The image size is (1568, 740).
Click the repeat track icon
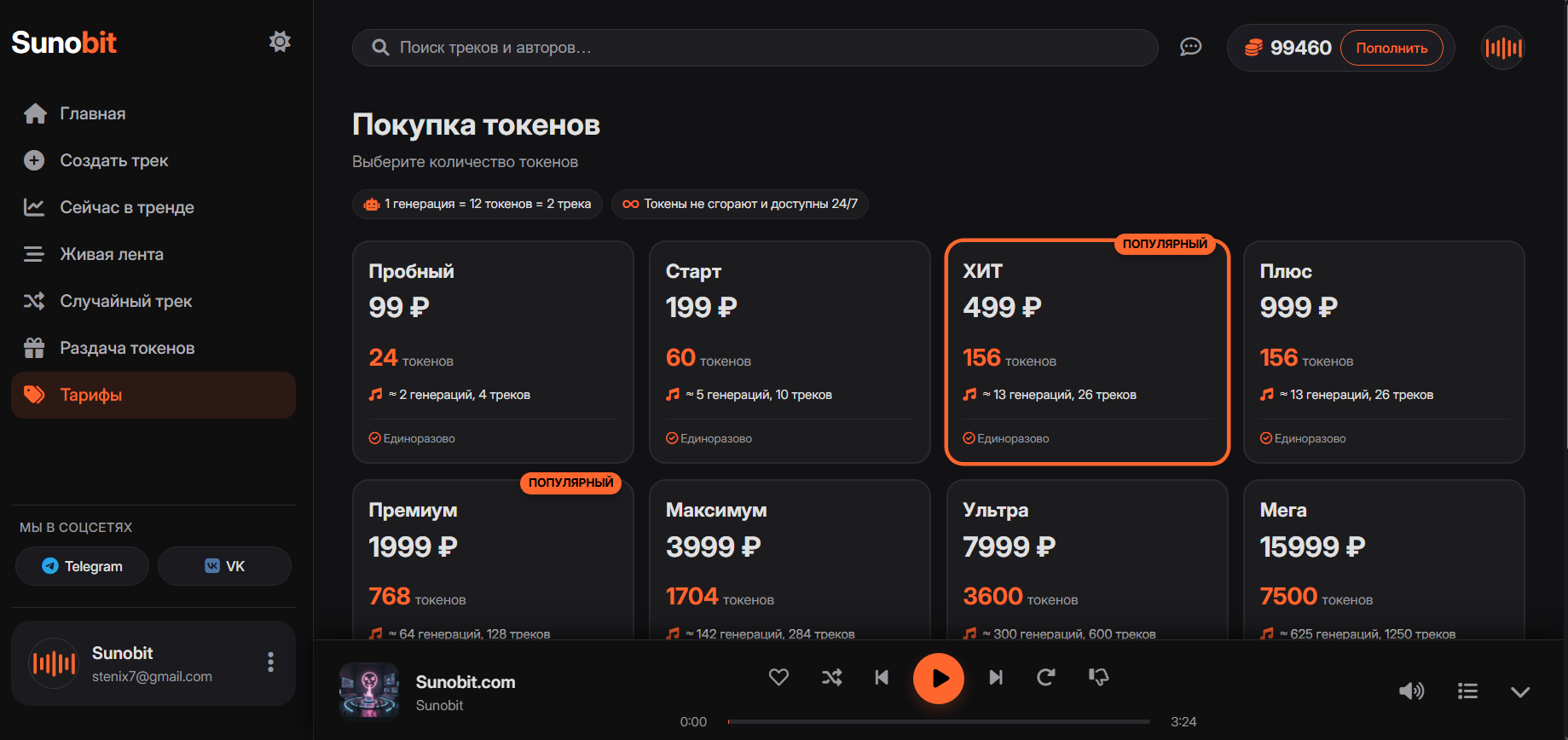click(1046, 678)
